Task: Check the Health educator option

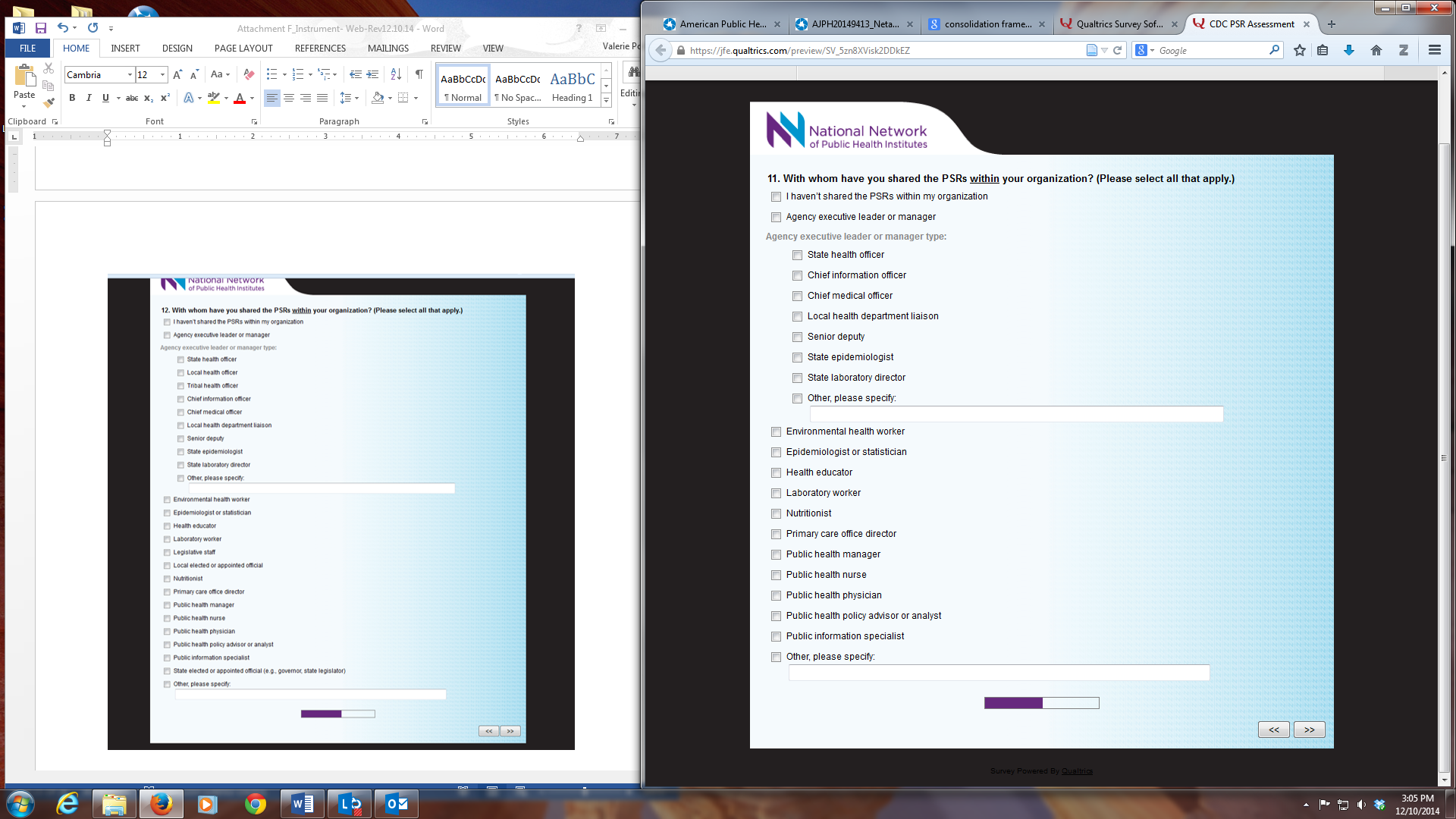Action: click(x=776, y=473)
